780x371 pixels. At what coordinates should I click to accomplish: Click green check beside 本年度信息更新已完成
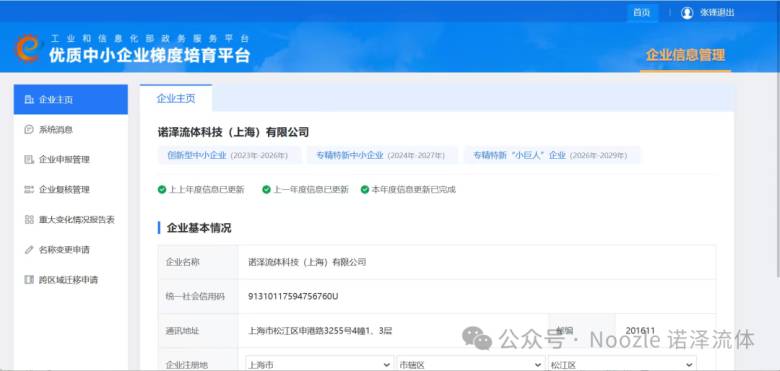click(365, 189)
